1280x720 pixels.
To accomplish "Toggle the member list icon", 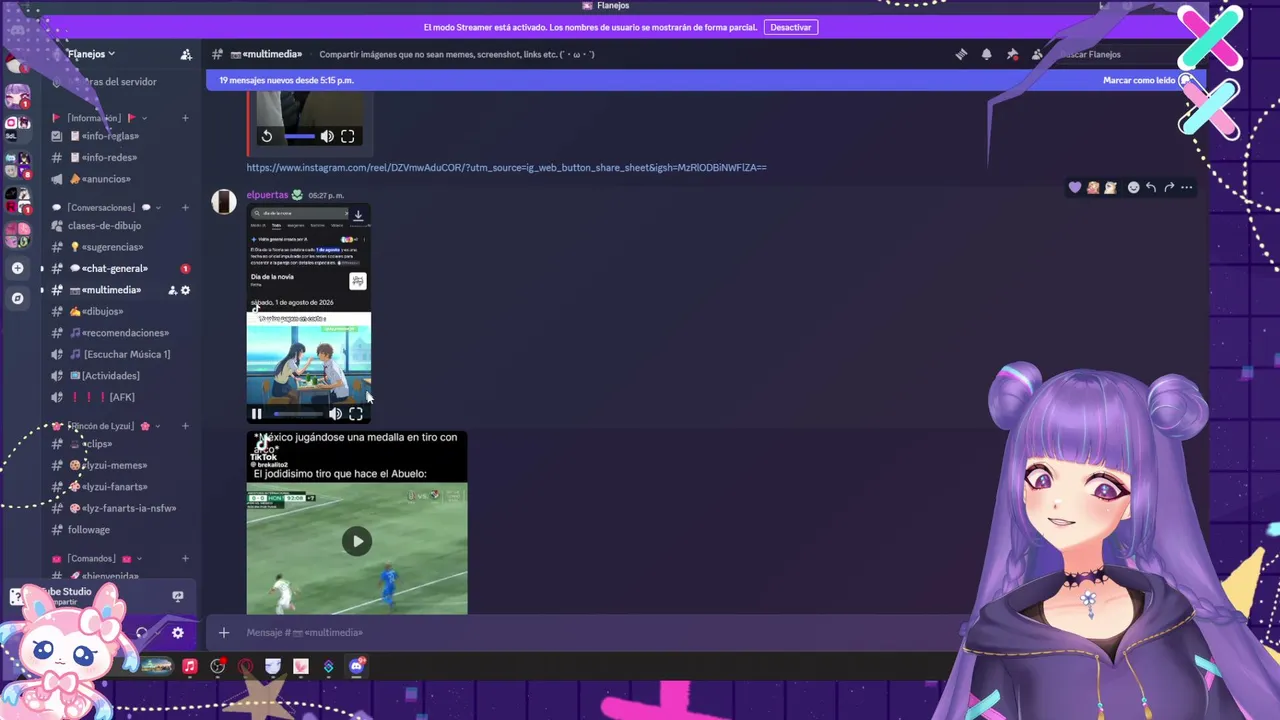I will click(1037, 54).
